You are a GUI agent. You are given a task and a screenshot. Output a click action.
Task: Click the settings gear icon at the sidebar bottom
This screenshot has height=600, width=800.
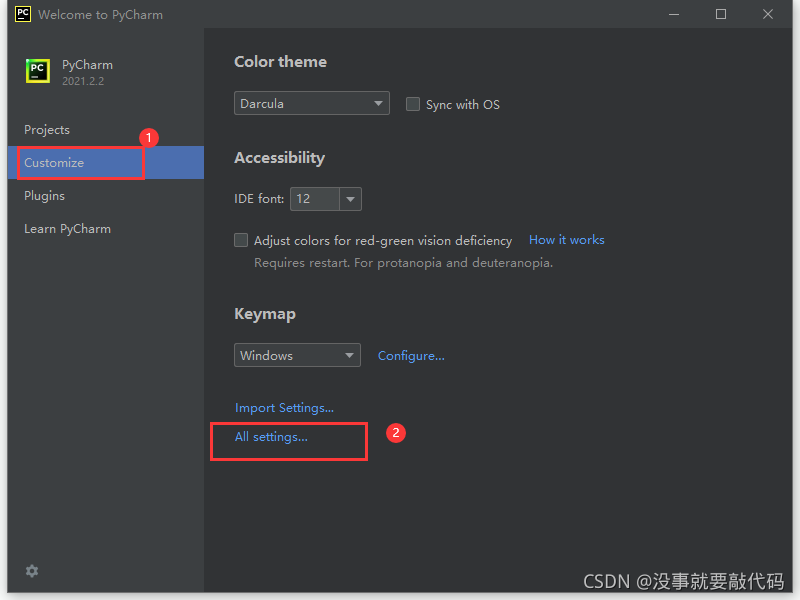(x=32, y=571)
